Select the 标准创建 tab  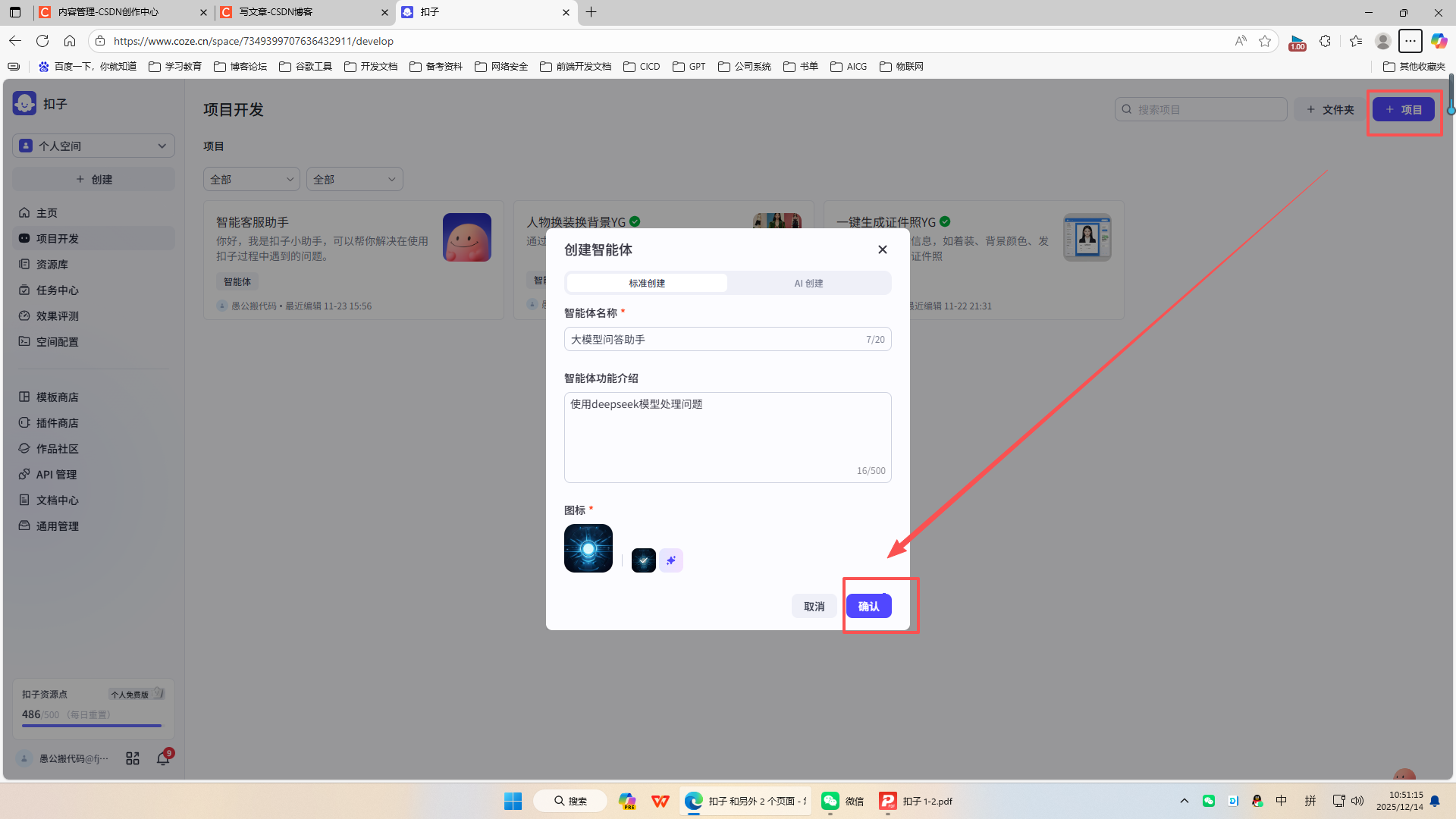click(647, 283)
